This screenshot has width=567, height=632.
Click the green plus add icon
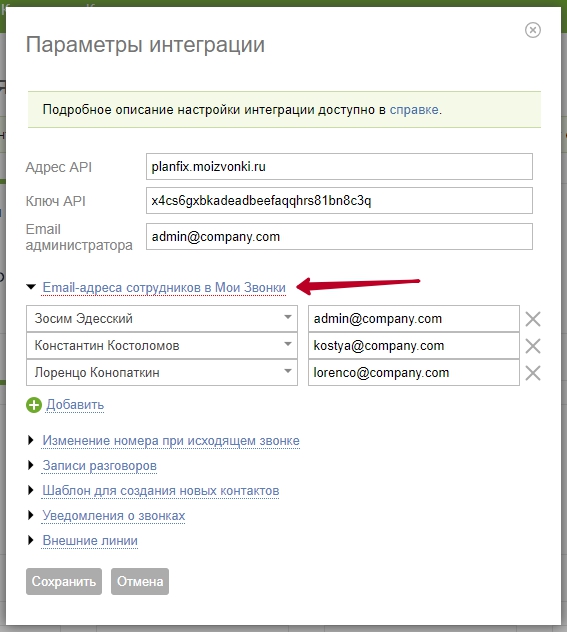pos(34,405)
